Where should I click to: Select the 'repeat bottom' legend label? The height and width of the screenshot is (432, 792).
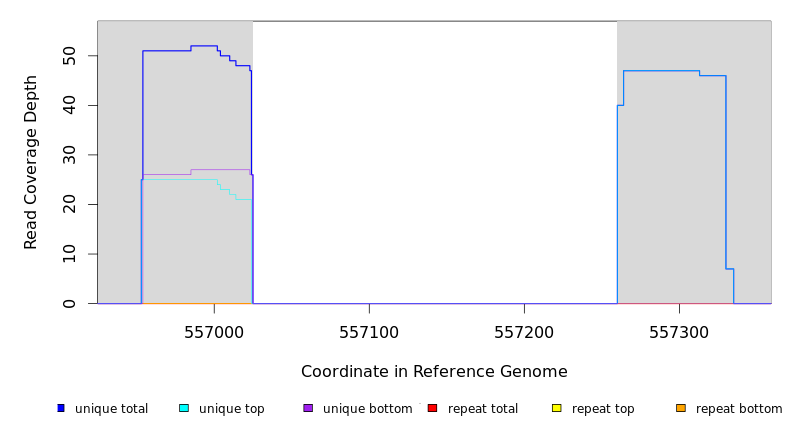(739, 409)
